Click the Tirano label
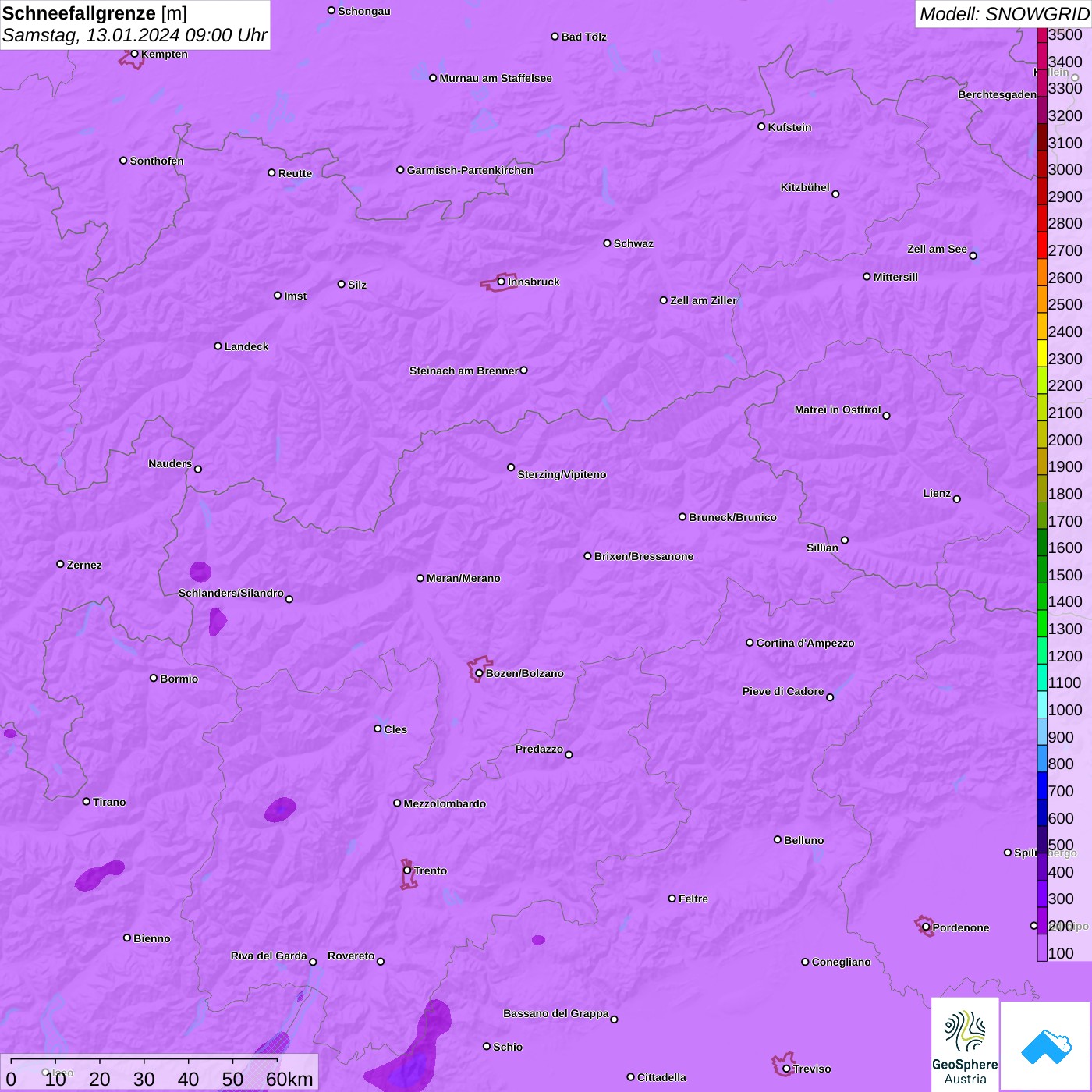Viewport: 1092px width, 1092px height. coord(109,802)
